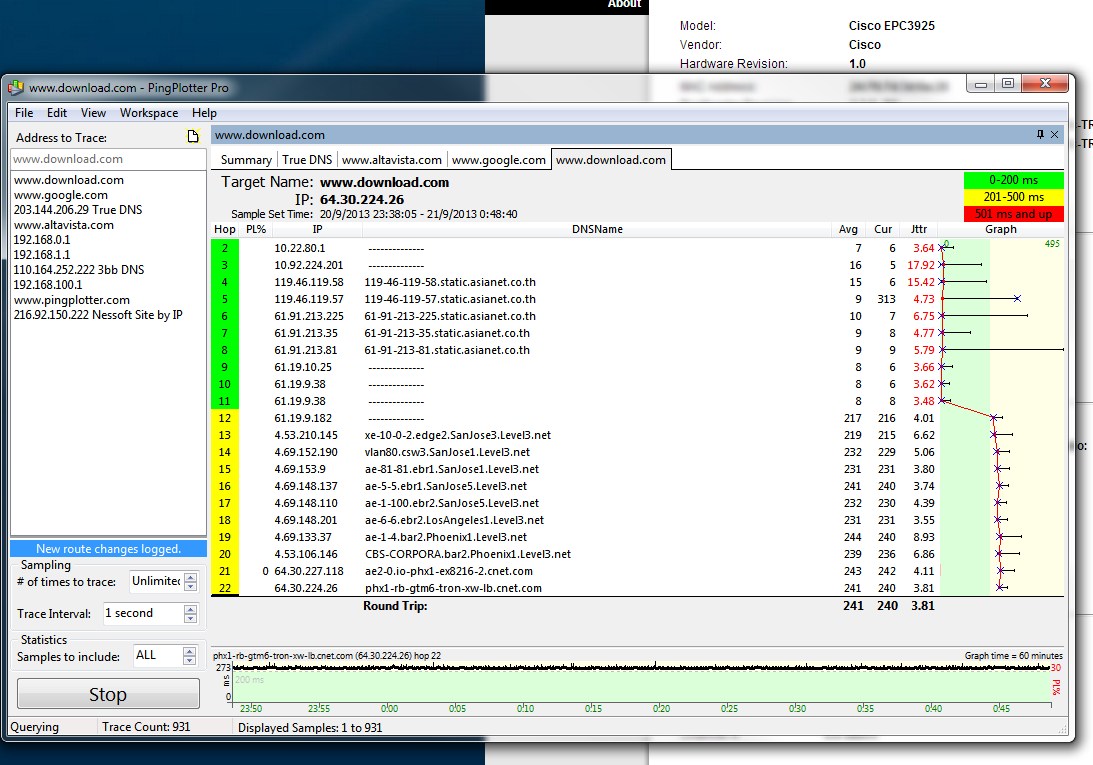Click the PingPlotter app icon in the title bar
The width and height of the screenshot is (1093, 765).
click(x=15, y=88)
